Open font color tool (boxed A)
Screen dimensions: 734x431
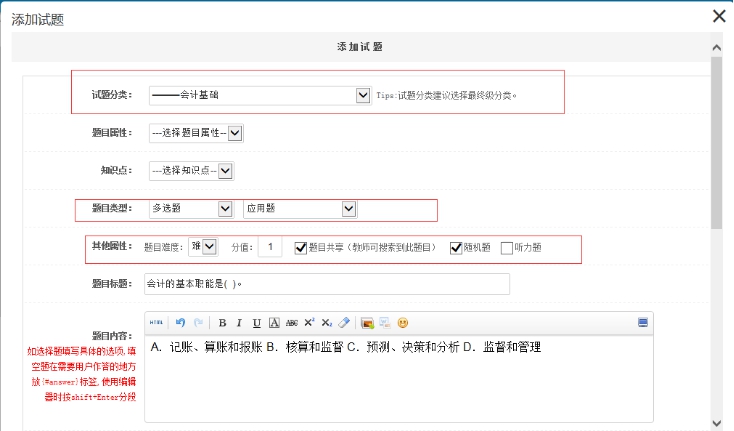[274, 323]
